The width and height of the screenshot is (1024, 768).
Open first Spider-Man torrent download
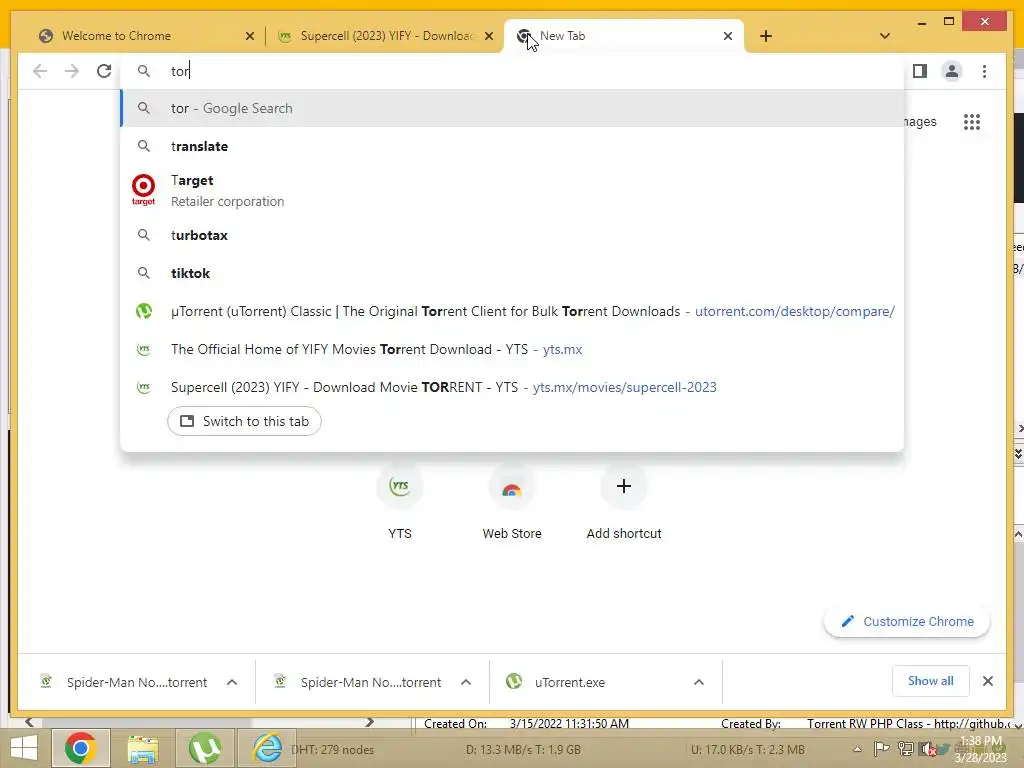pyautogui.click(x=124, y=682)
